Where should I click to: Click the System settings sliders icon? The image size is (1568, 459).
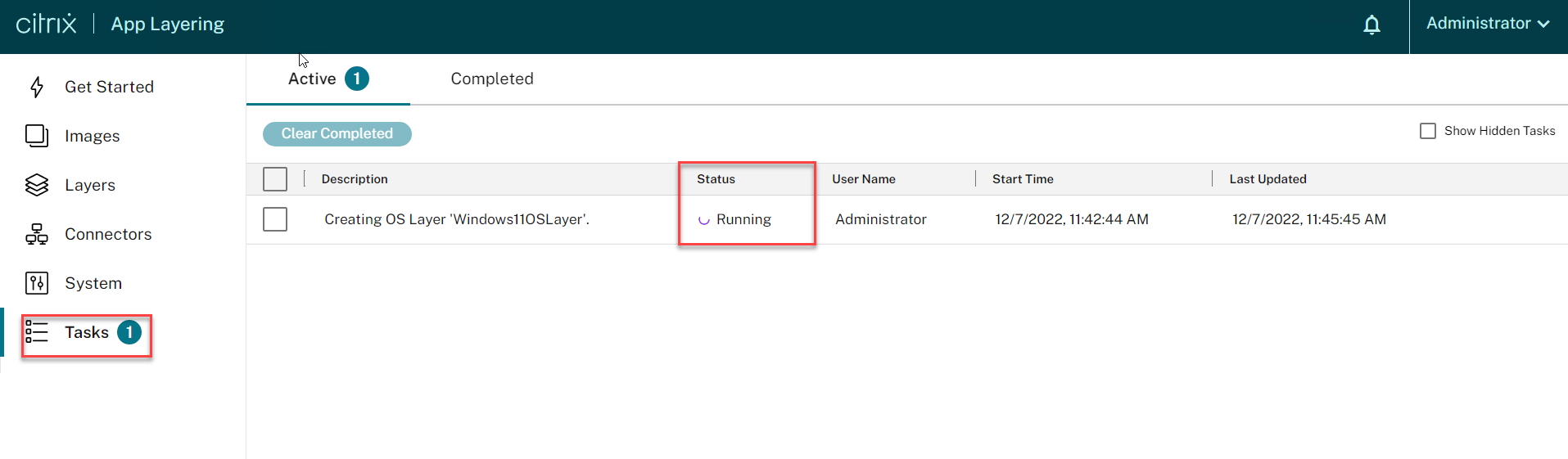37,283
